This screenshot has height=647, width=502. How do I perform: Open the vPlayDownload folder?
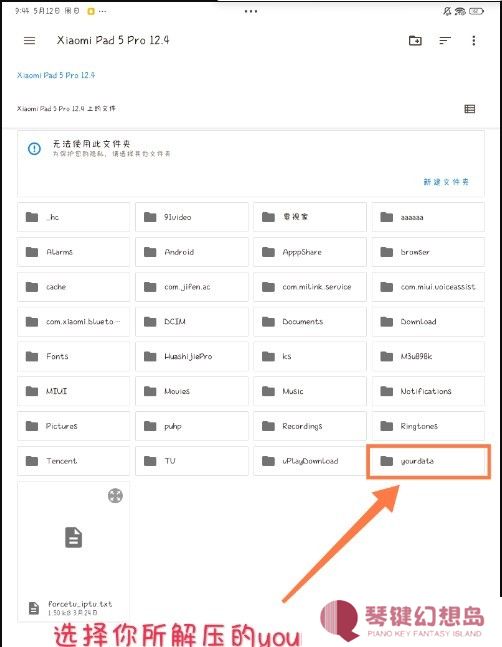point(310,461)
